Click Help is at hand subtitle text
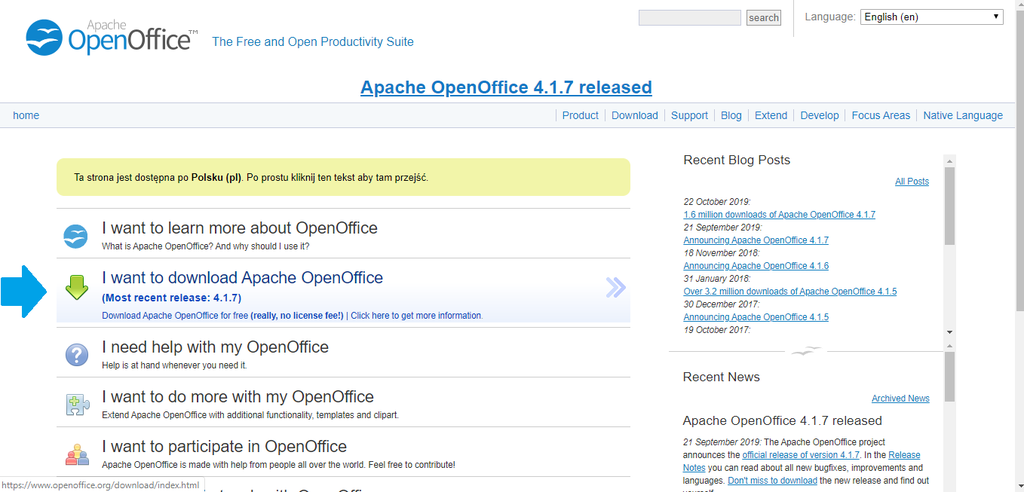This screenshot has height=492, width=1024. click(175, 365)
